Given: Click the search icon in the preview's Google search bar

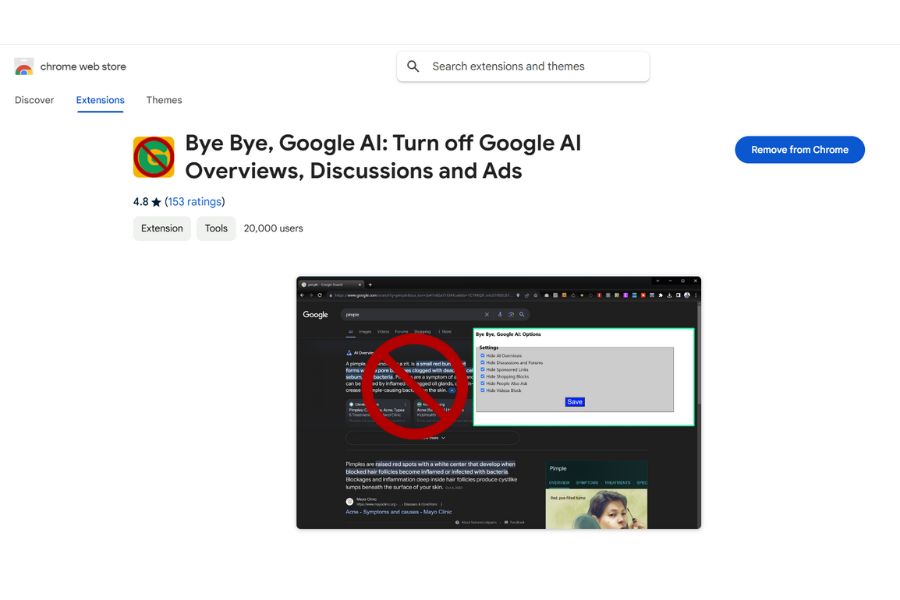Looking at the screenshot, I should (x=522, y=314).
